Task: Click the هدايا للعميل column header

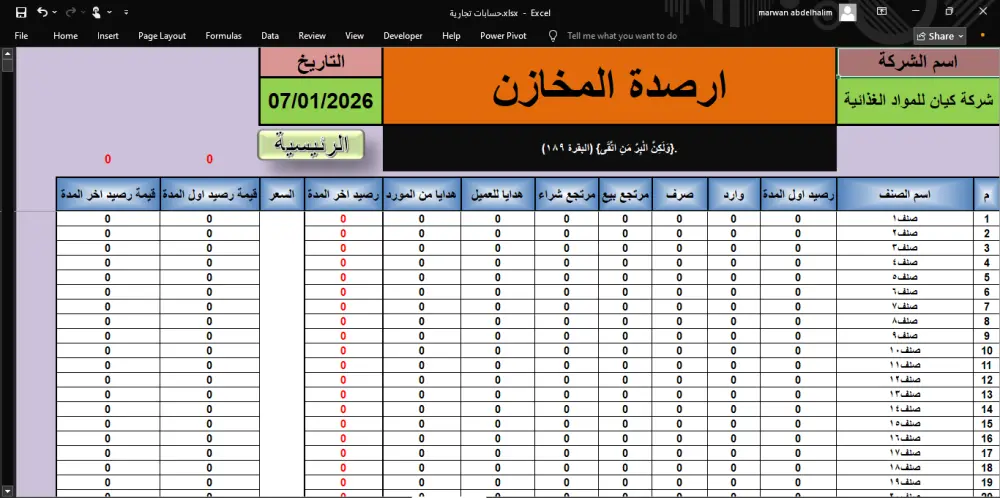Action: [x=497, y=194]
